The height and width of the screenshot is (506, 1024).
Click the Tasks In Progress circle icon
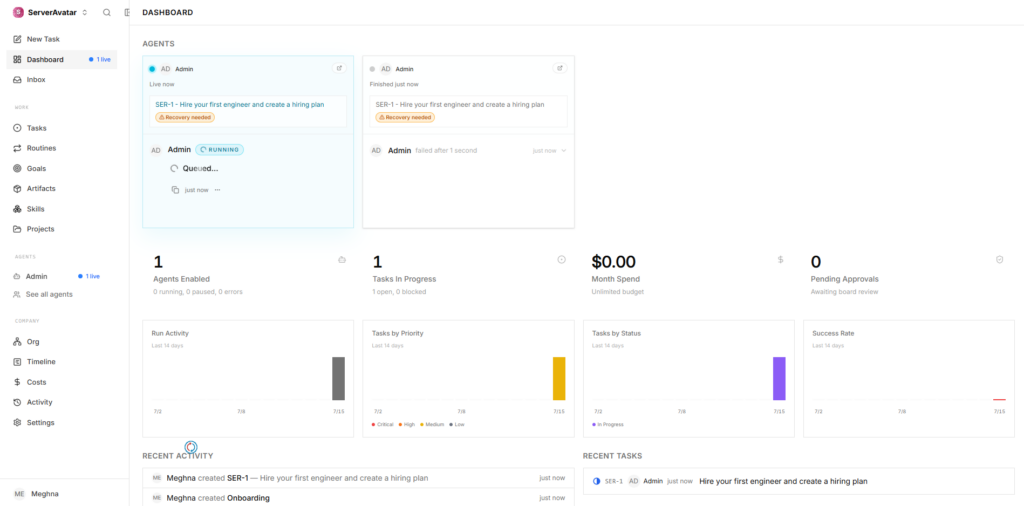pos(562,260)
